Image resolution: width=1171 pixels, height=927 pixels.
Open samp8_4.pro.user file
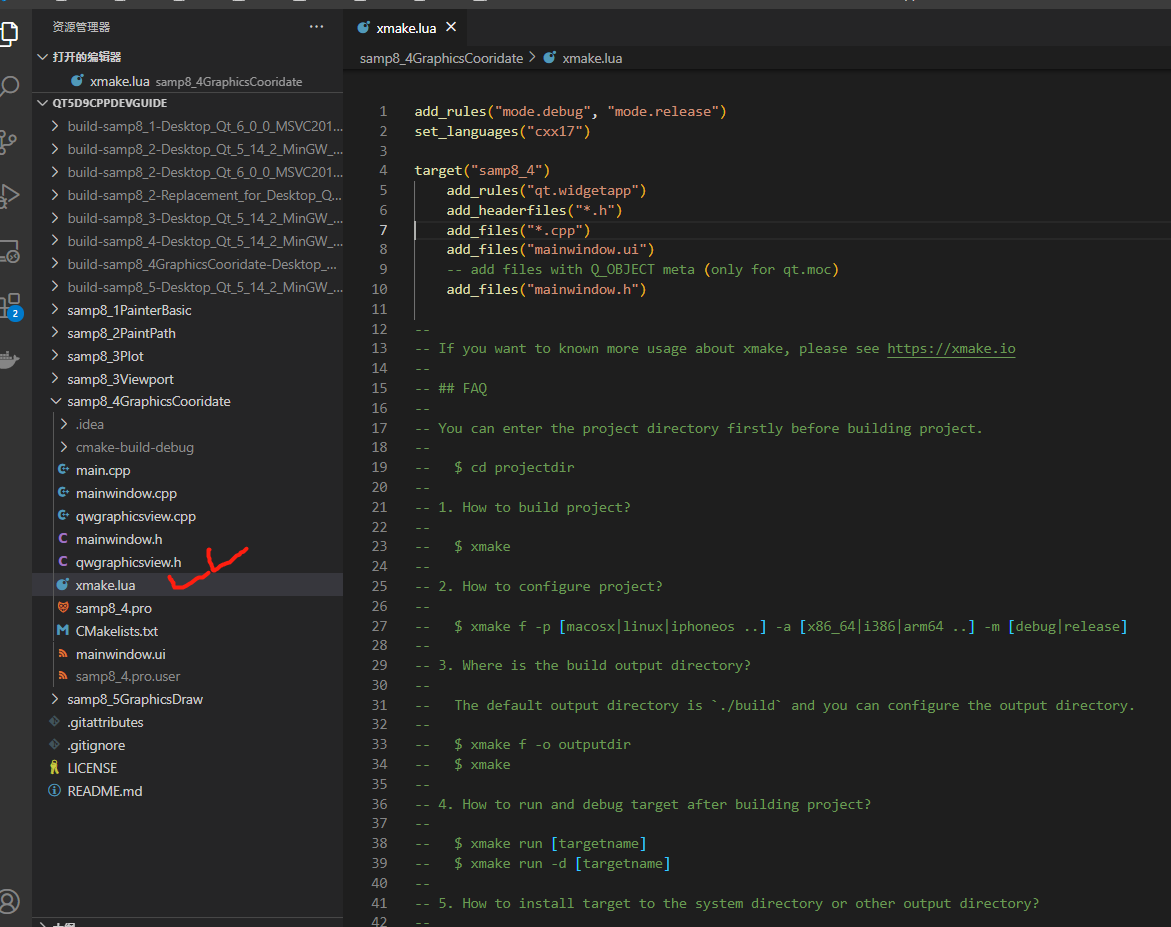(128, 677)
